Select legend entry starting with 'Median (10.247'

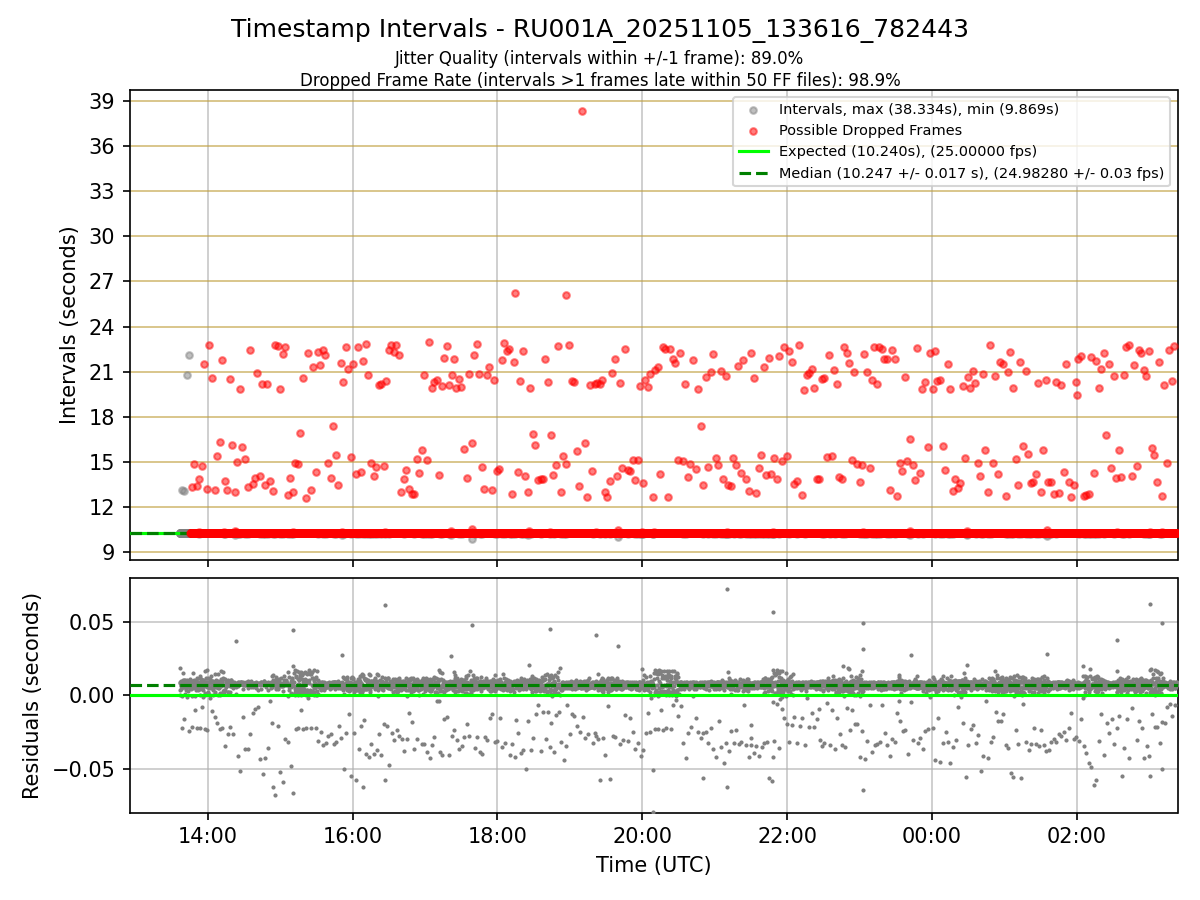pos(971,173)
